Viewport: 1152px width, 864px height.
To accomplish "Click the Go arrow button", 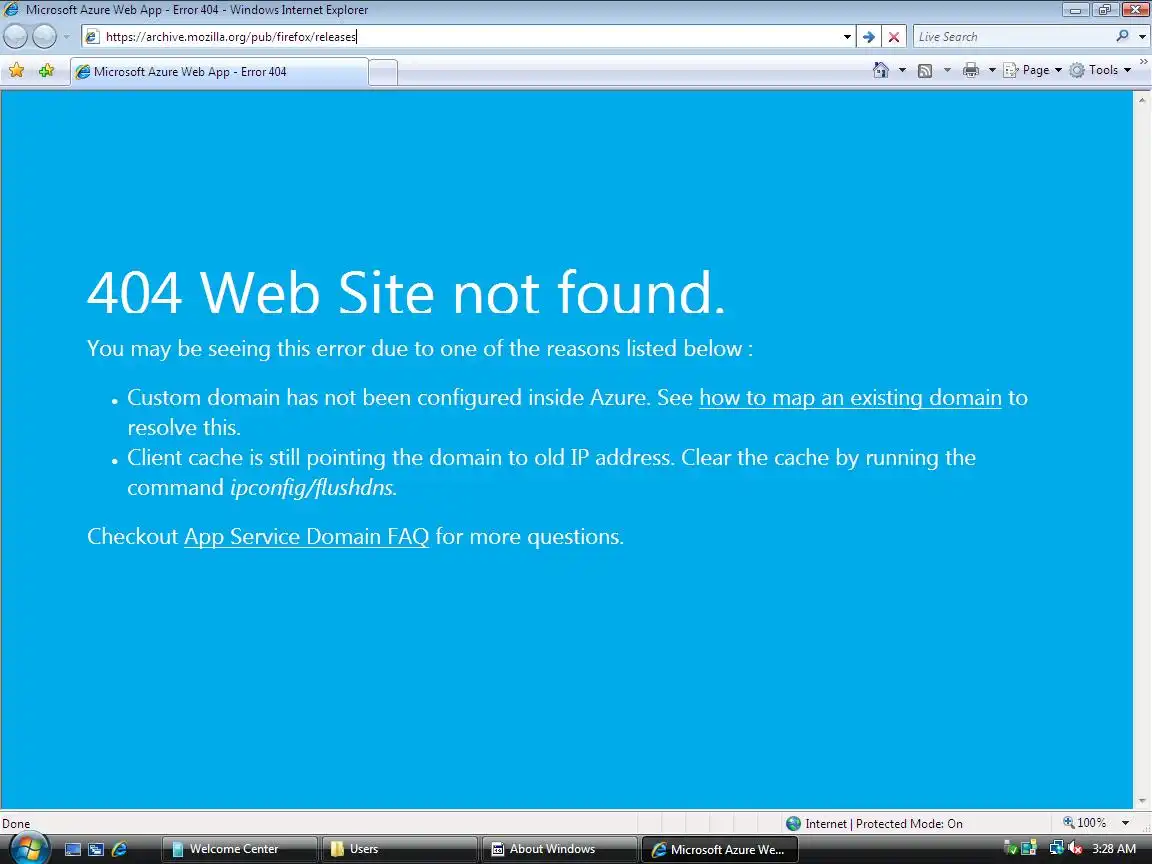I will [x=868, y=37].
